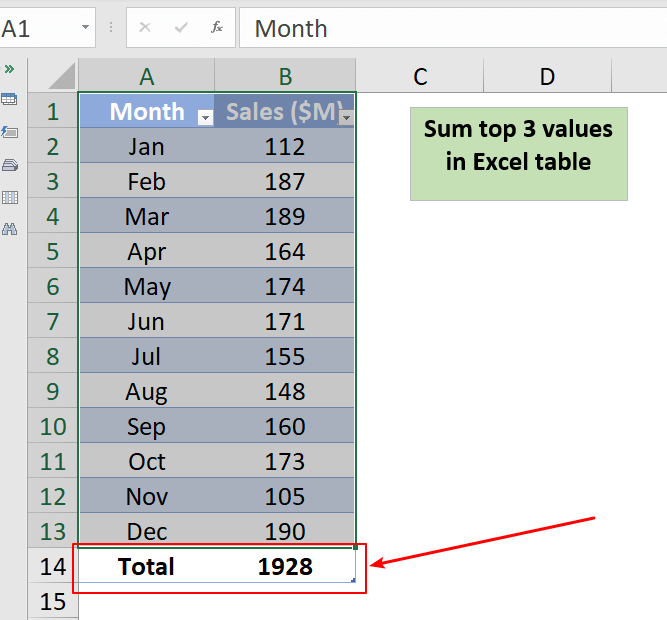
Task: Expand the side pane with double-chevron icon
Action: [x=9, y=69]
